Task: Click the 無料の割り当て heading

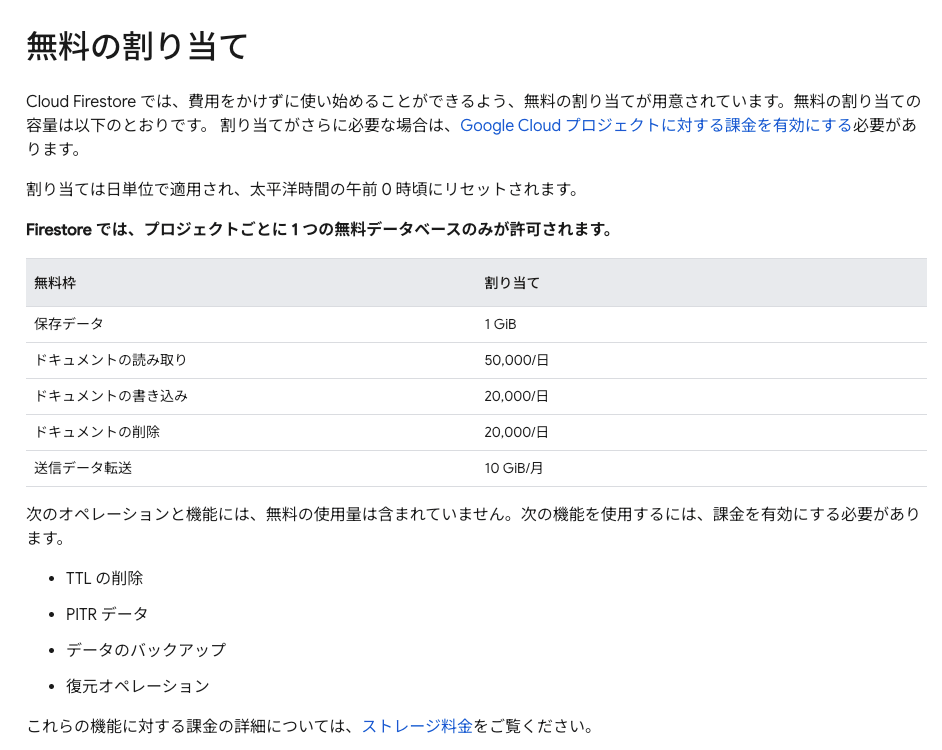Action: pyautogui.click(x=137, y=46)
